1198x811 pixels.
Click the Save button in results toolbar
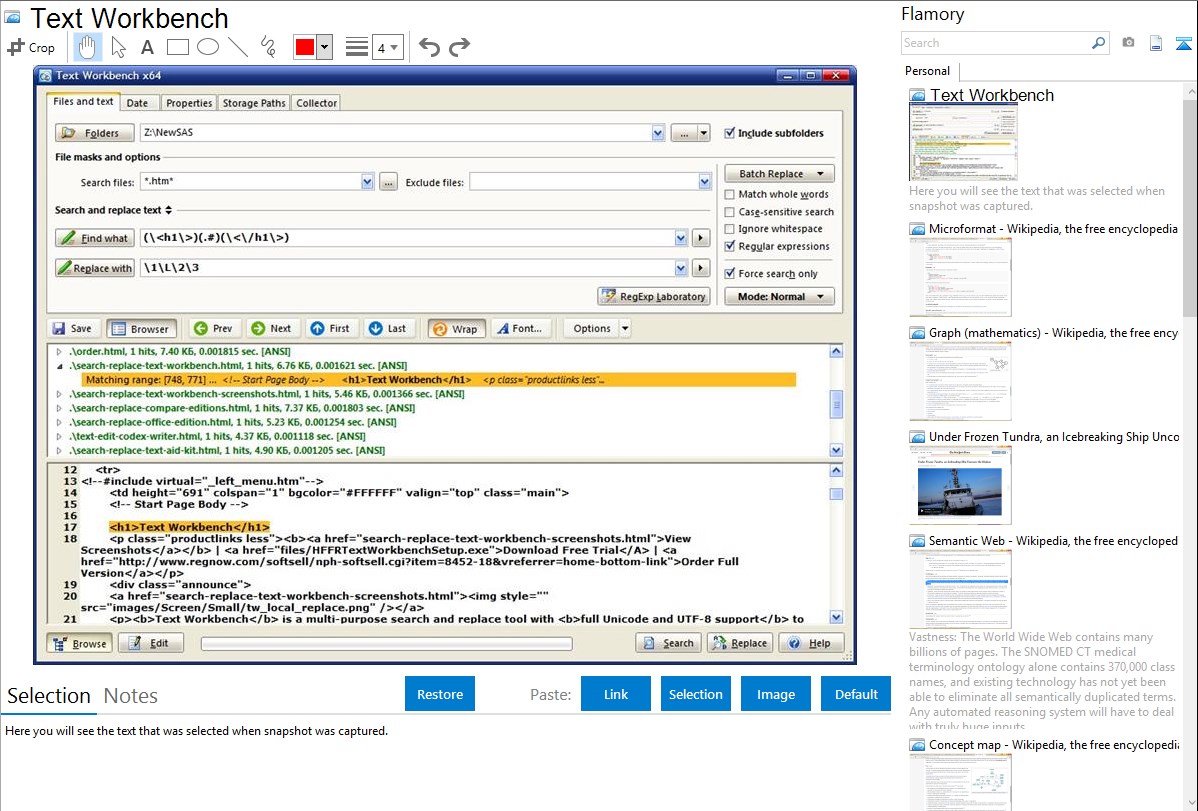[72, 329]
